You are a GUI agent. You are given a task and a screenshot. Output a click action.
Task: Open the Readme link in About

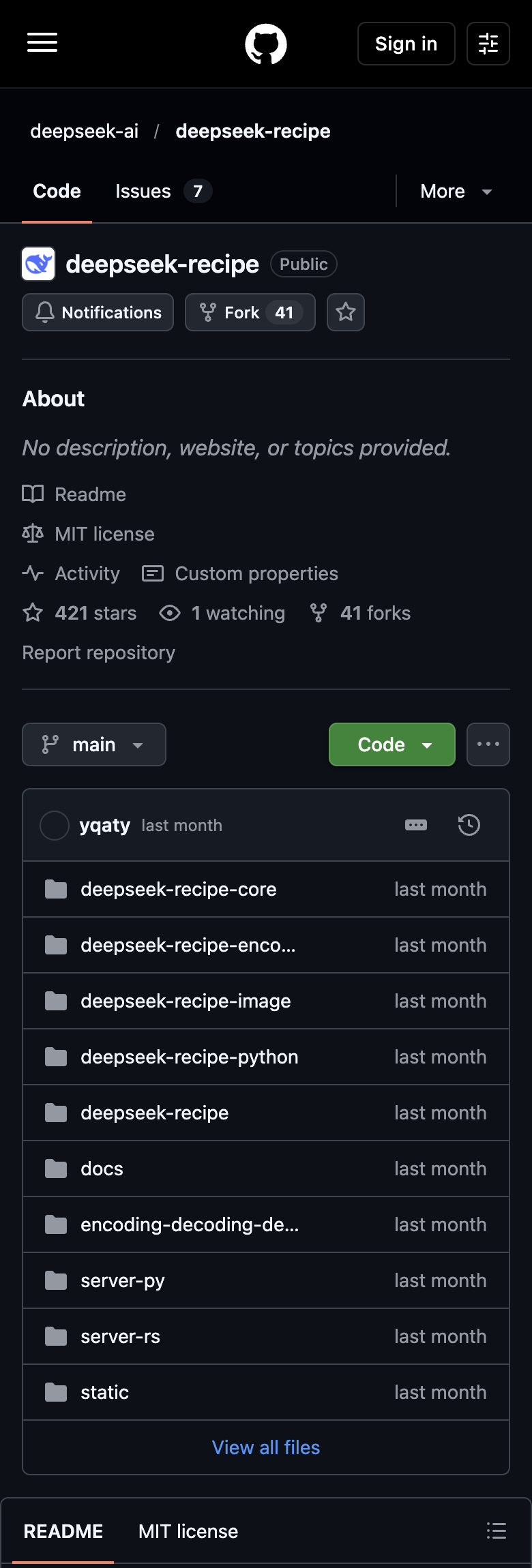74,494
